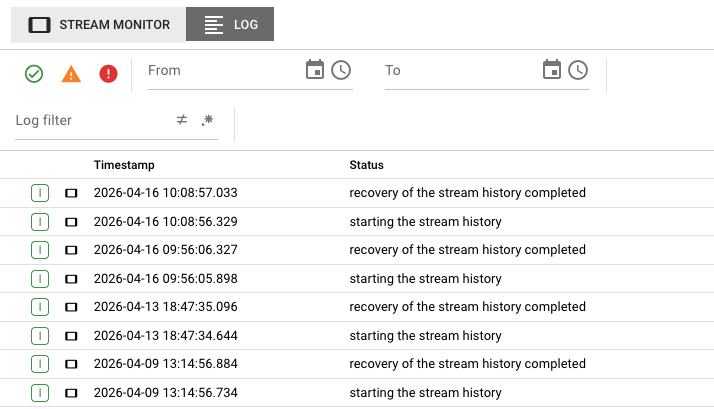Viewport: 714px width, 409px height.
Task: Toggle the not-equal invert filter icon
Action: pos(182,120)
